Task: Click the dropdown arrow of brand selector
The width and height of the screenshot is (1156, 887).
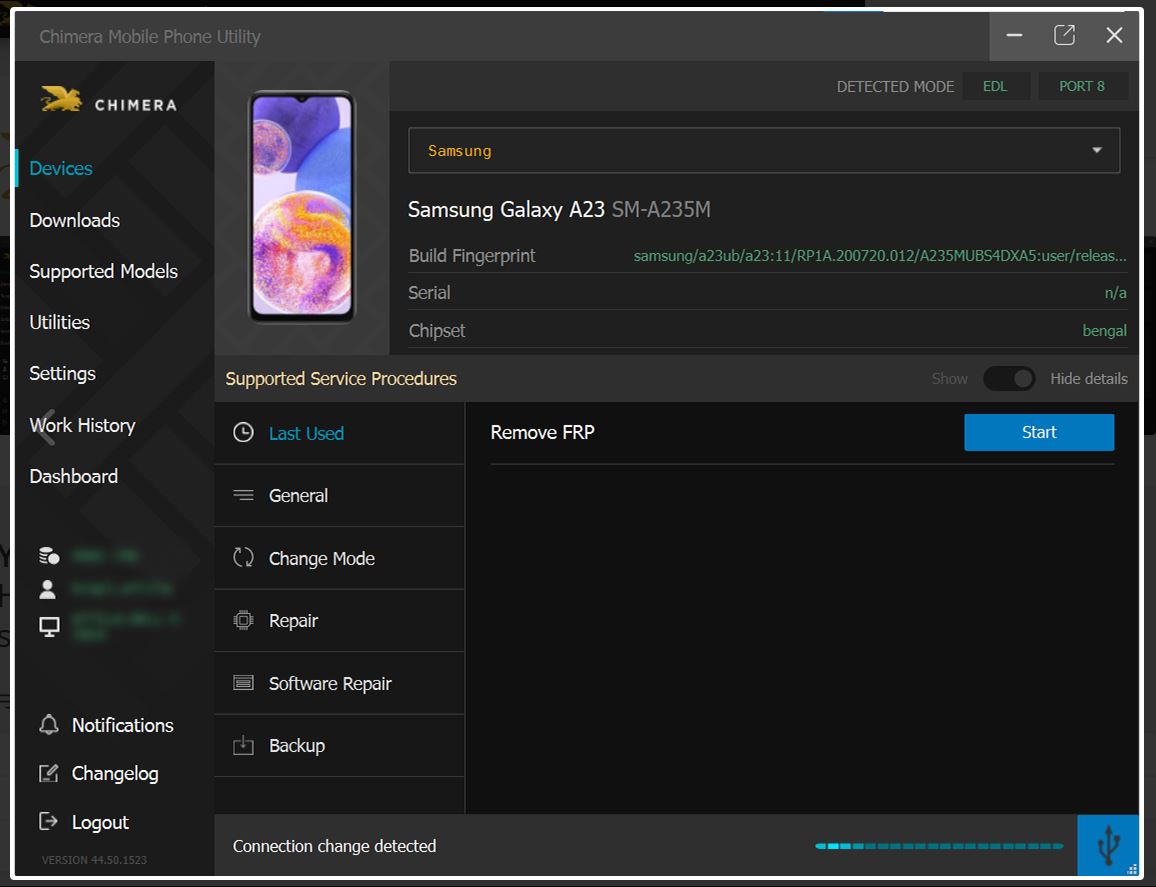Action: (x=1096, y=150)
